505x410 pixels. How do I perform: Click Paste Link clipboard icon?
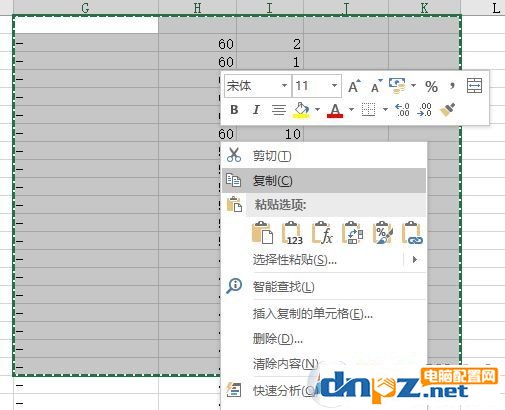point(413,233)
